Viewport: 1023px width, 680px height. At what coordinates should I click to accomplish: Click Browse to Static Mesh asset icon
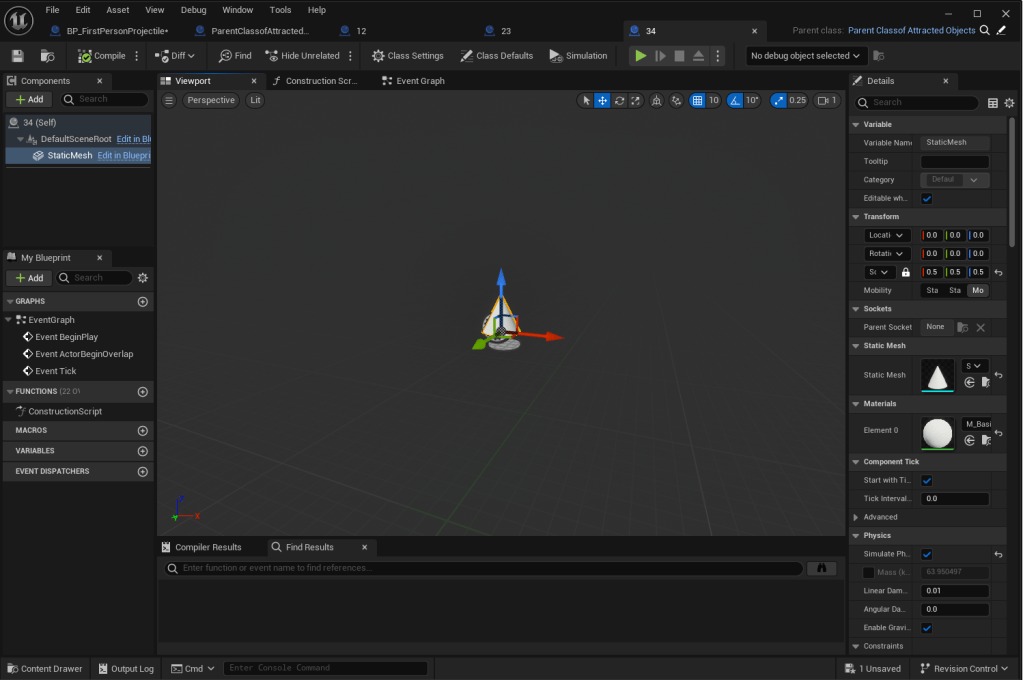[x=985, y=382]
